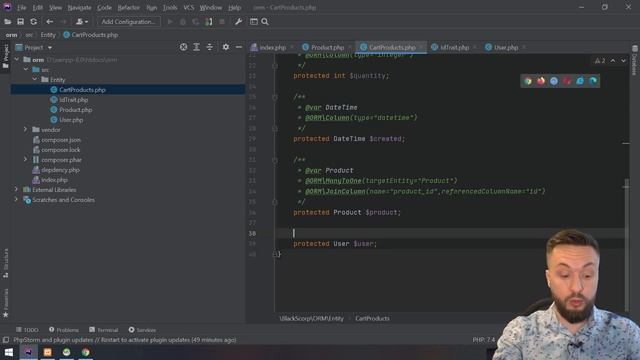Click the plugin updates status message
640x360 pixels.
[124, 340]
